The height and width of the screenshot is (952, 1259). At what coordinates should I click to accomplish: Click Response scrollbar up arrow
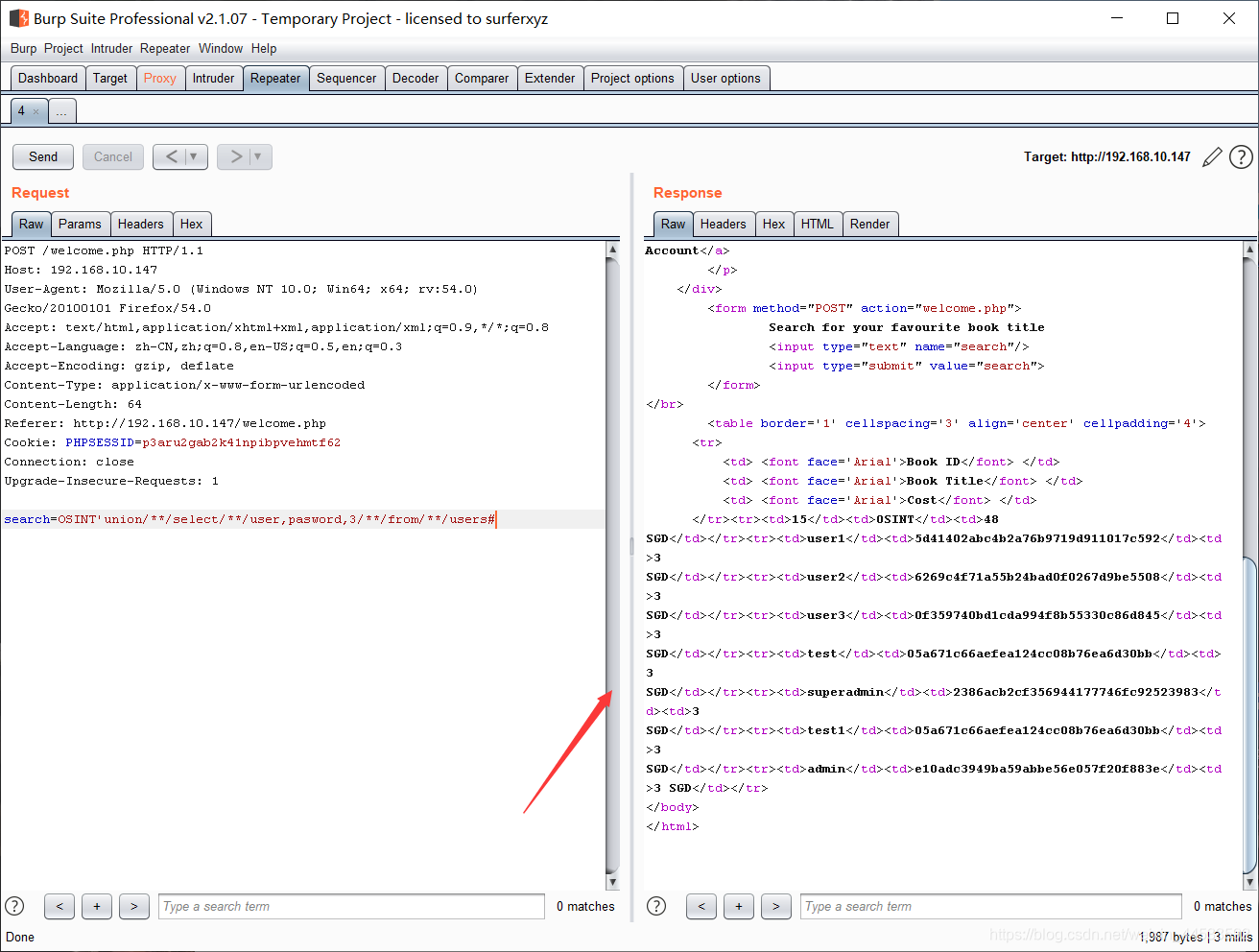1249,250
